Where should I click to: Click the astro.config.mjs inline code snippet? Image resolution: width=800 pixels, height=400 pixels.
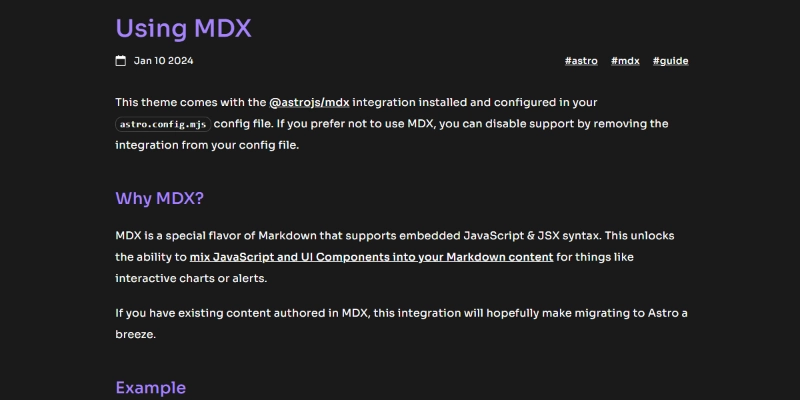[163, 124]
